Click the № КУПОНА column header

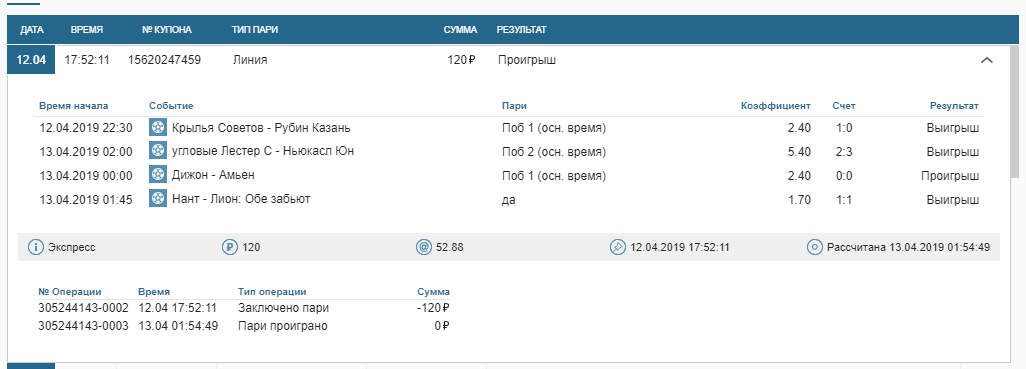click(167, 30)
